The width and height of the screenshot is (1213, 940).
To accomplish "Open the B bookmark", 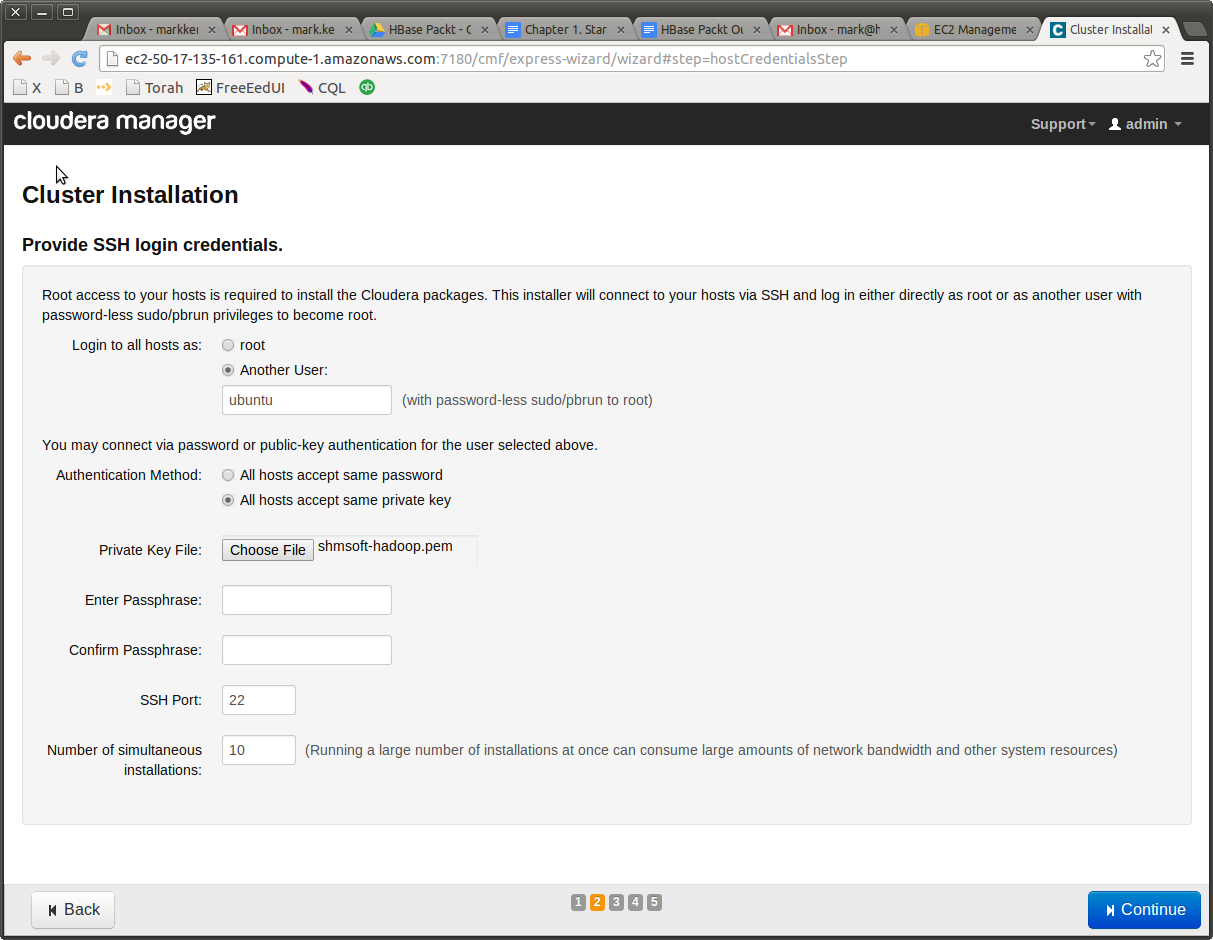I will [69, 88].
